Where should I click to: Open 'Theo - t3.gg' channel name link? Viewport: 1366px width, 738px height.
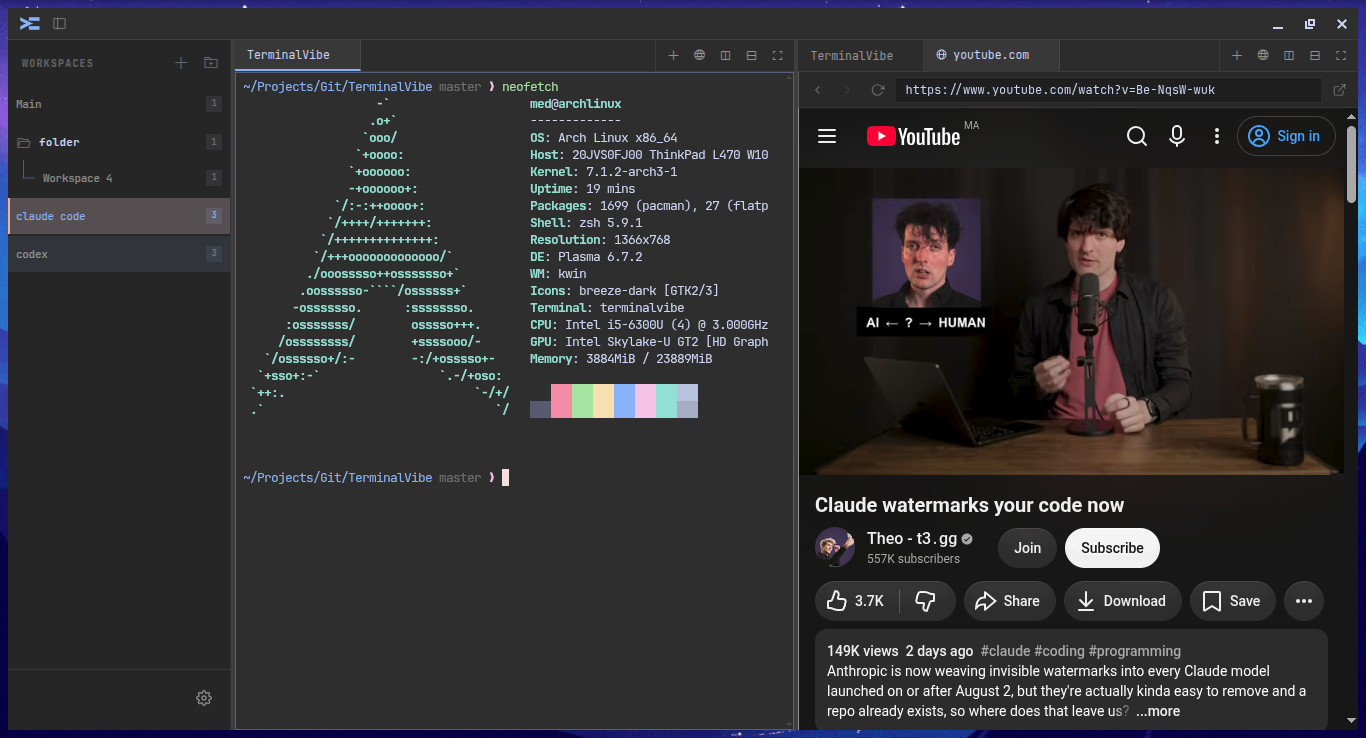coord(913,539)
